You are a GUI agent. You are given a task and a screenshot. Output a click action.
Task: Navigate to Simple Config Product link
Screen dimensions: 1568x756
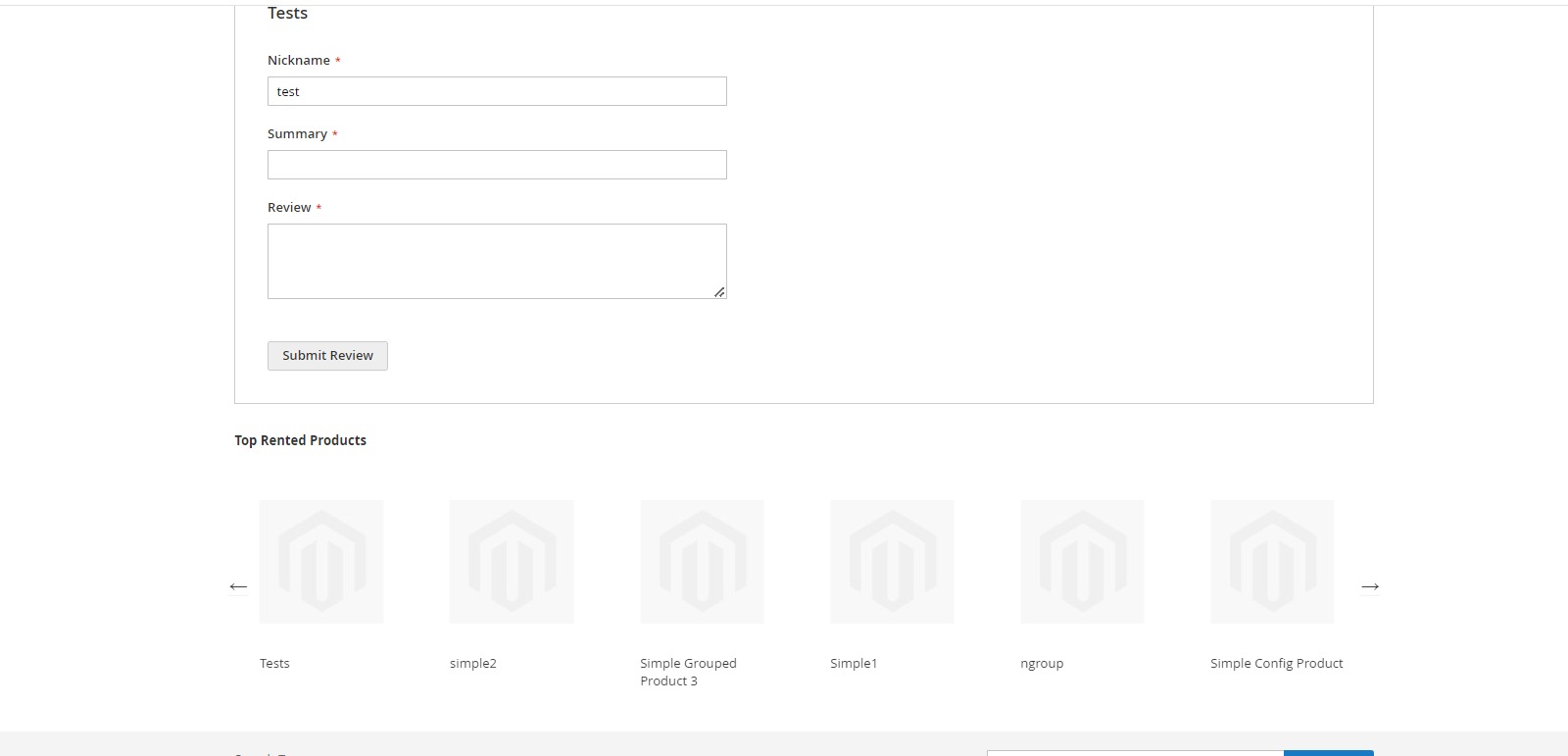(x=1276, y=664)
